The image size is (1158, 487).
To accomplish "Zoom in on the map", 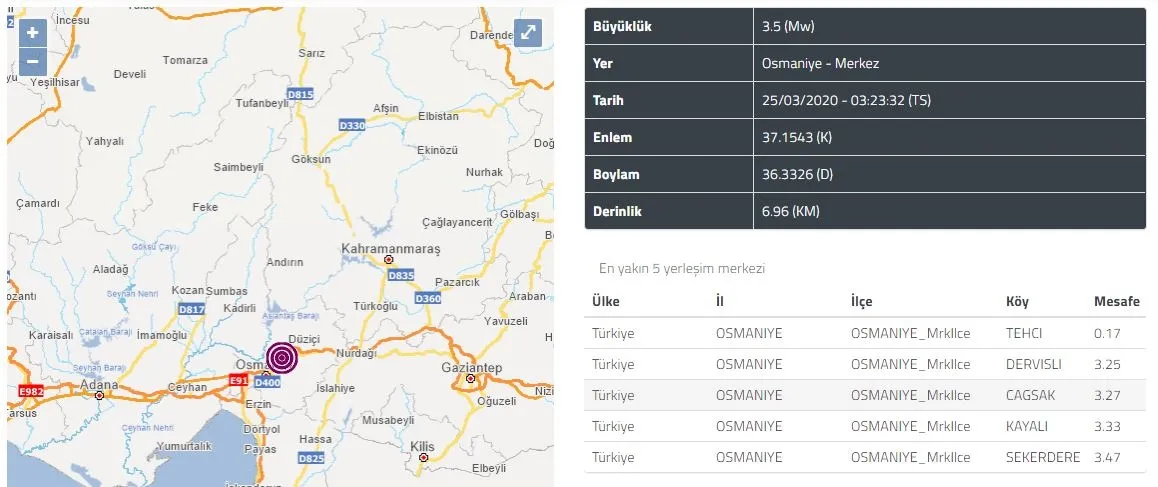I will click(x=32, y=31).
